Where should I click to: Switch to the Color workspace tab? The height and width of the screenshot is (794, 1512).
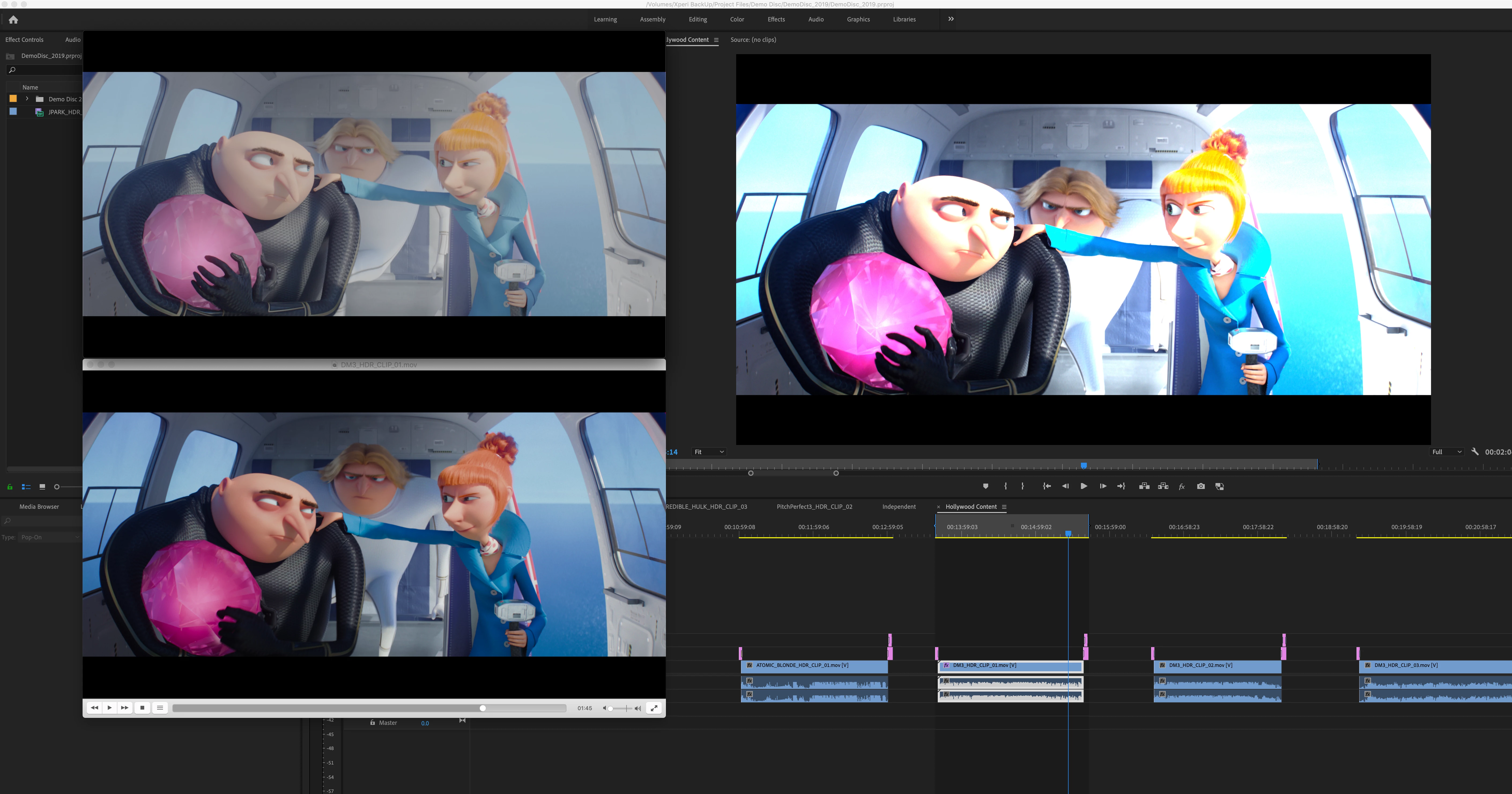(x=737, y=19)
